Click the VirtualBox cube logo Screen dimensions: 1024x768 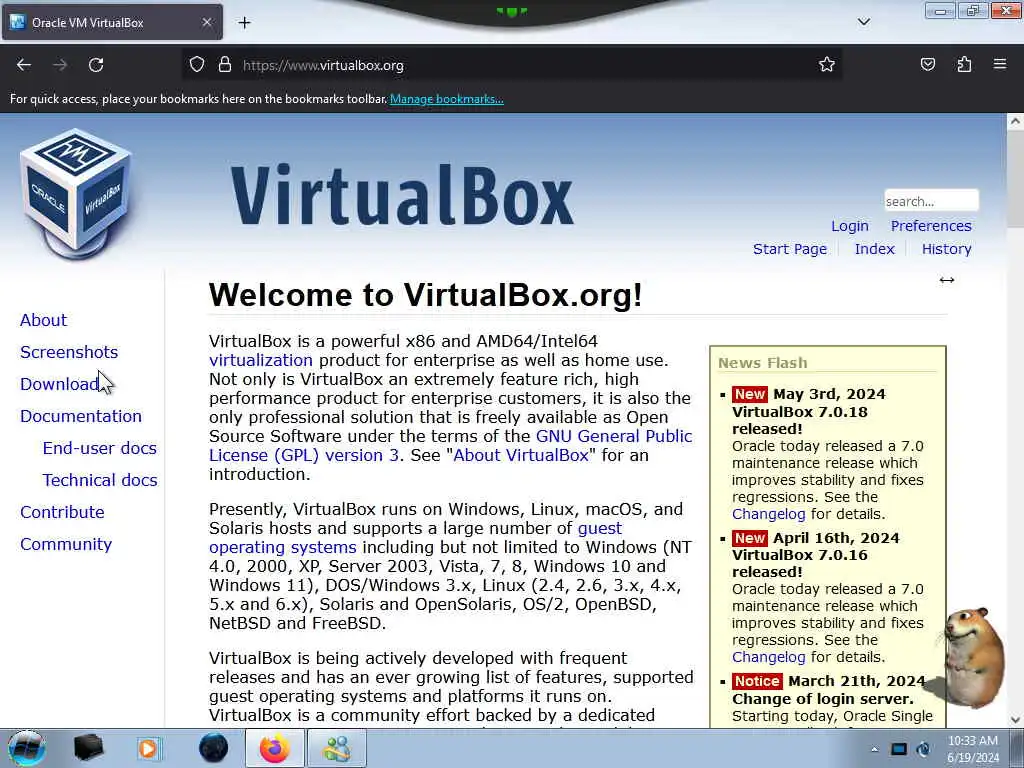point(76,194)
